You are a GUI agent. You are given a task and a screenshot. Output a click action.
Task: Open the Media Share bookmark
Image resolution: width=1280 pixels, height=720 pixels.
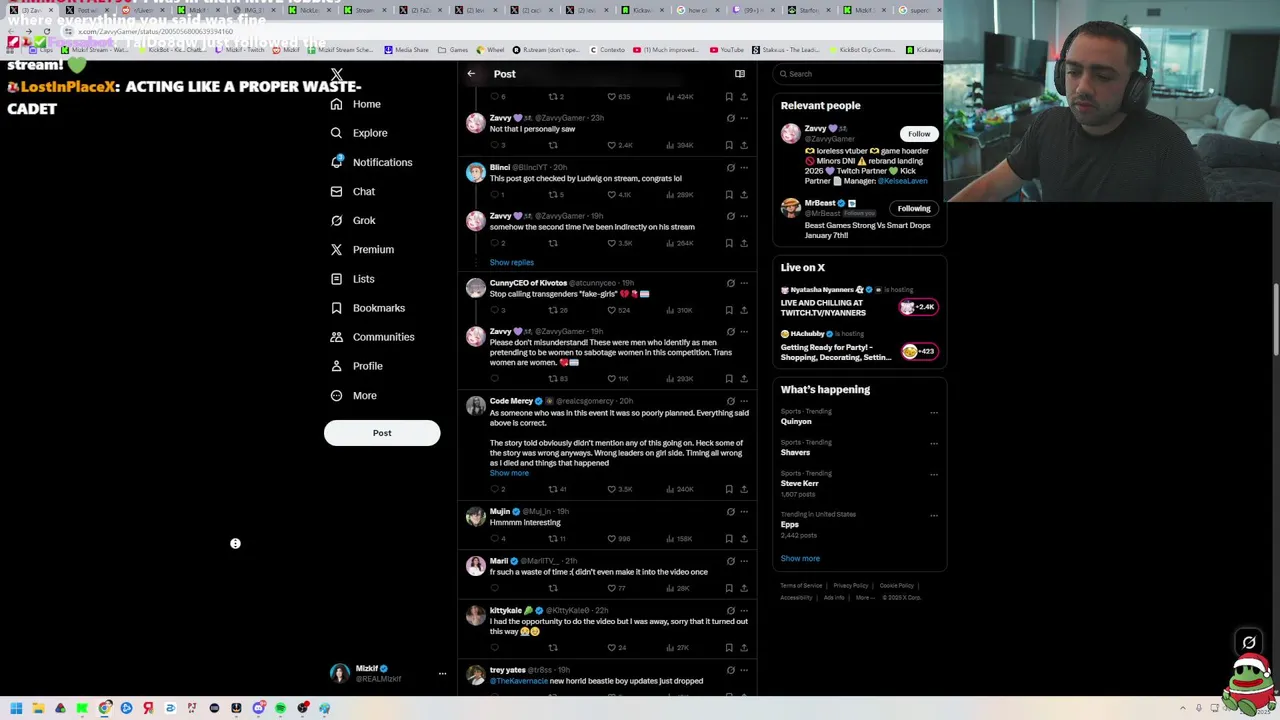click(405, 49)
